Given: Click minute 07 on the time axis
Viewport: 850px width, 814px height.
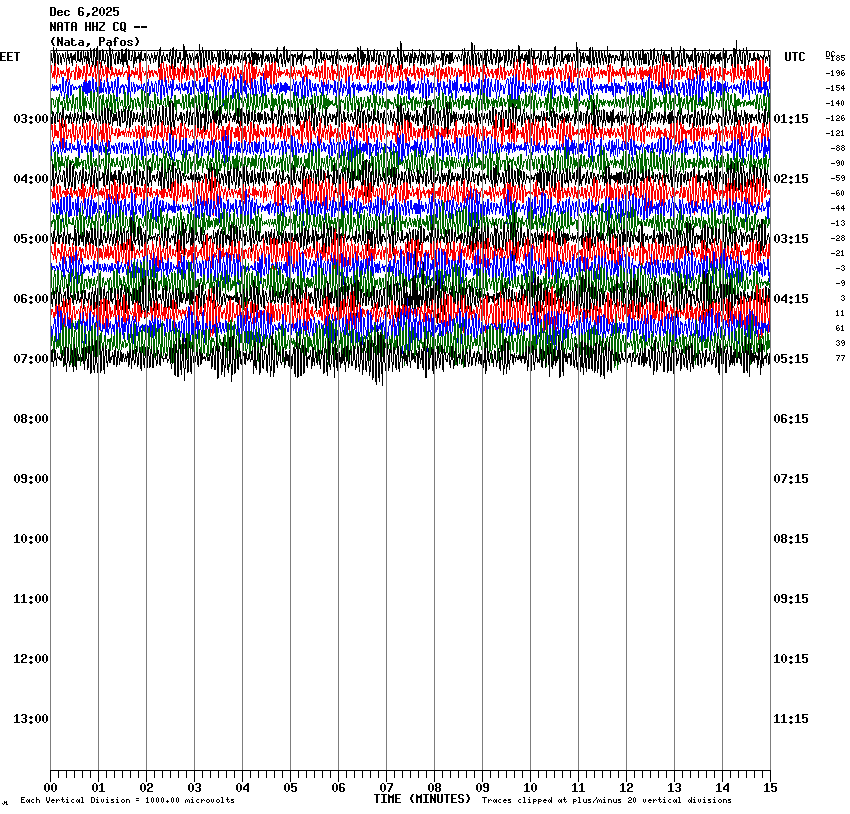Looking at the screenshot, I should [x=386, y=788].
